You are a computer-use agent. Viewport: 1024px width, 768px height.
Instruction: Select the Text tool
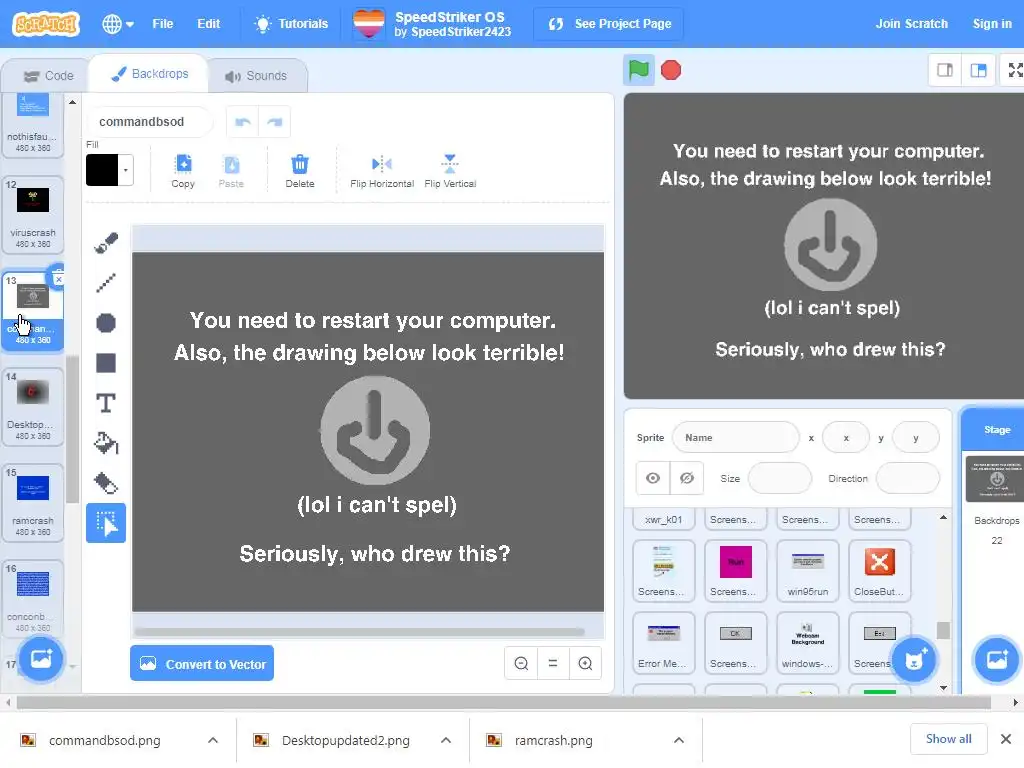click(x=106, y=403)
